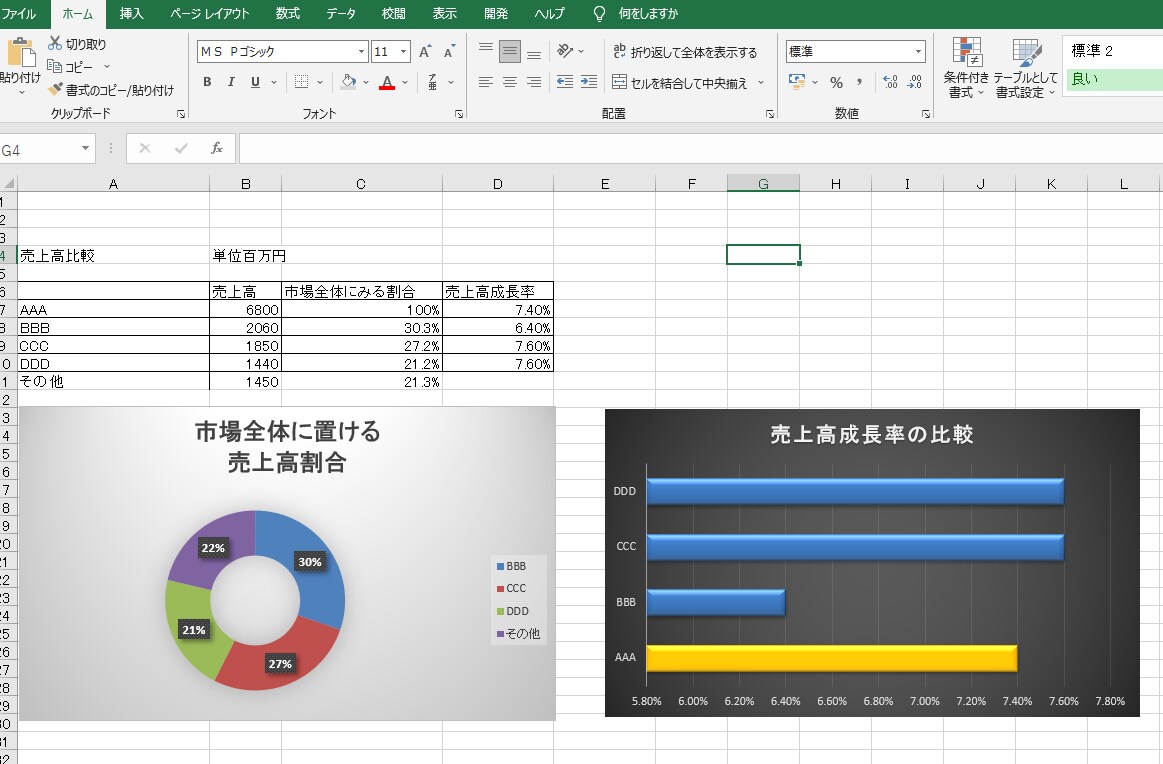Open merge and center dropdown arrow

(x=761, y=82)
